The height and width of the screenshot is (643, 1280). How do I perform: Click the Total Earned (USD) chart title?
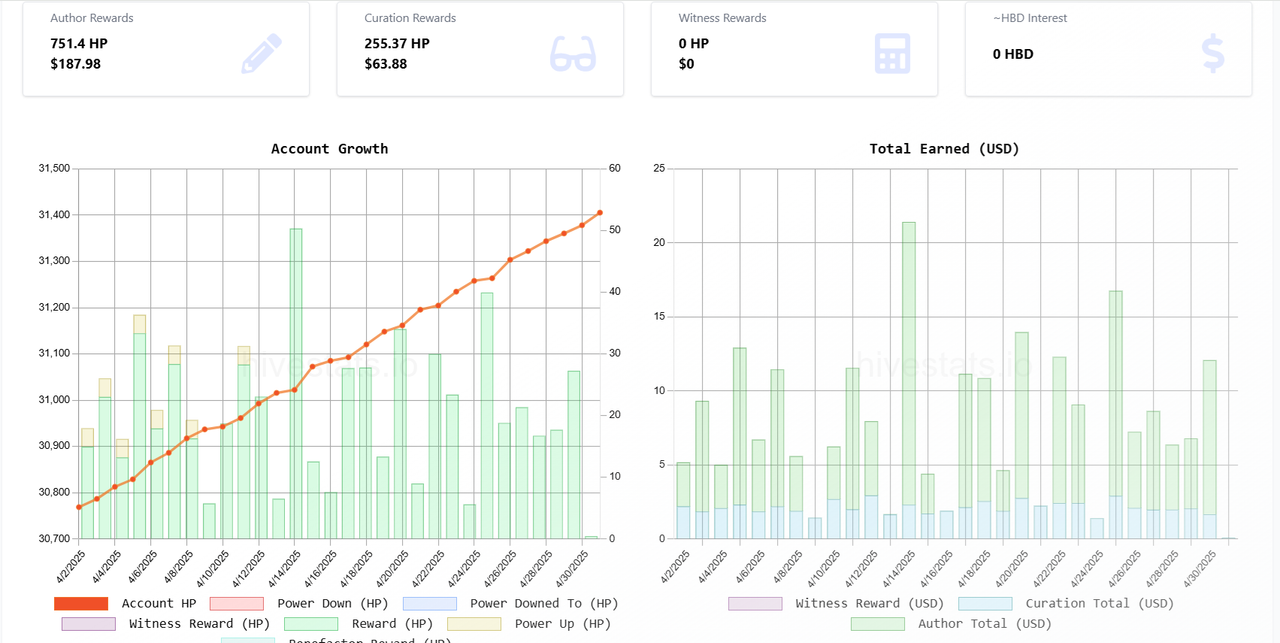tap(945, 149)
